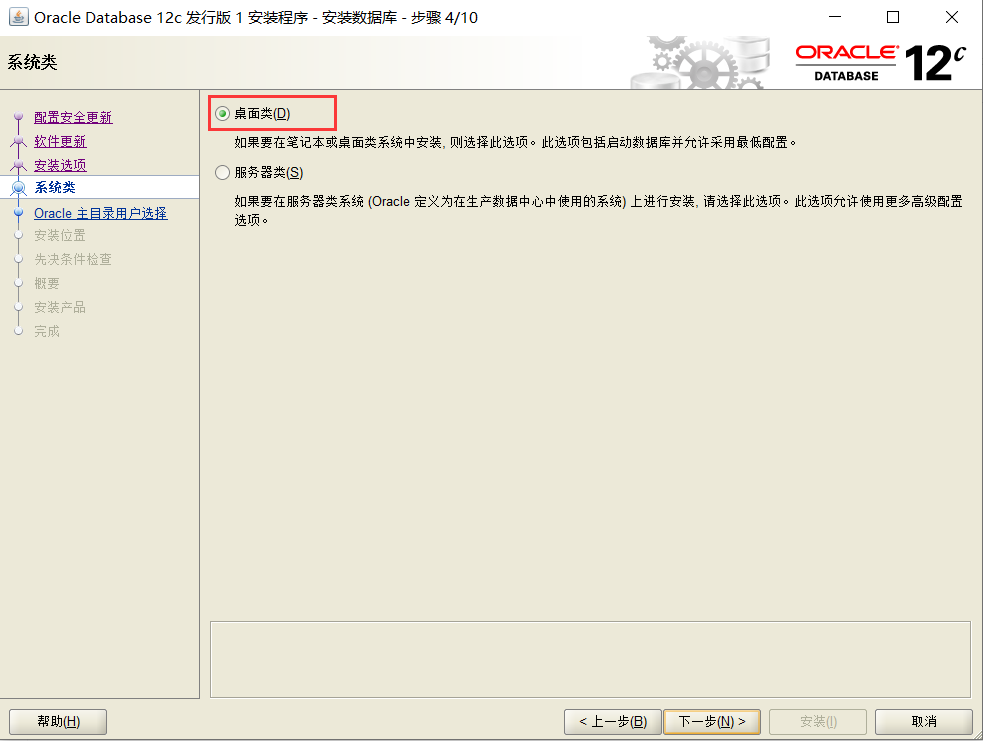
Task: Click the 完成 step text
Action: coord(47,331)
